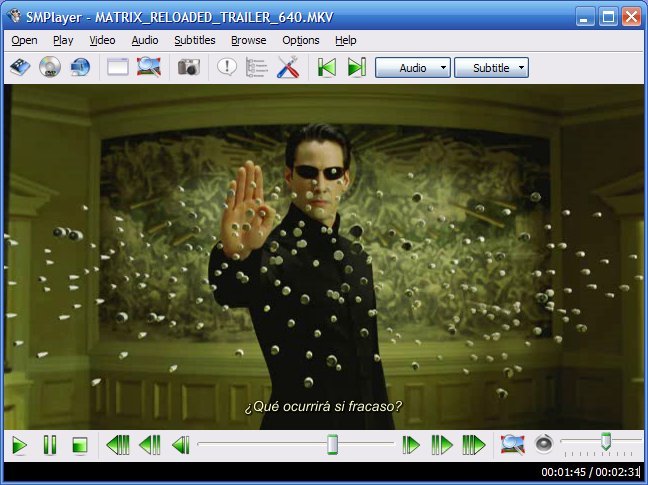
Task: Jump to previous playlist item
Action: click(326, 67)
